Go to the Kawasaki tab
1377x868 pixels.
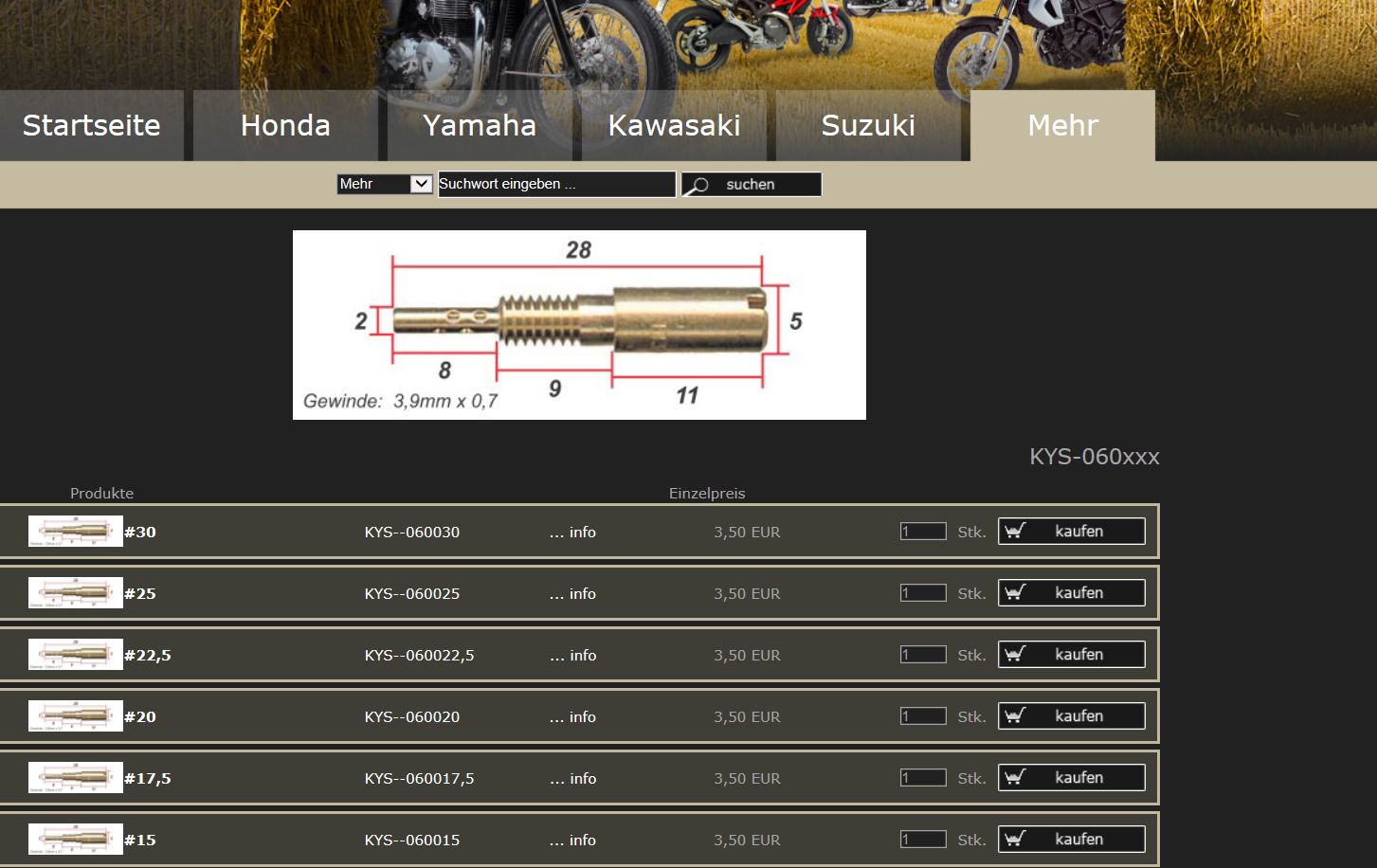click(x=674, y=125)
